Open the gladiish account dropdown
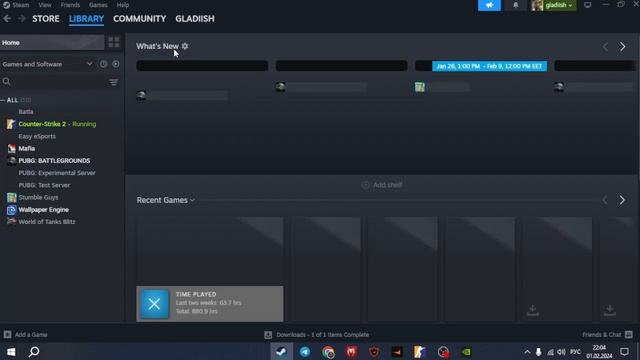 [x=553, y=5]
